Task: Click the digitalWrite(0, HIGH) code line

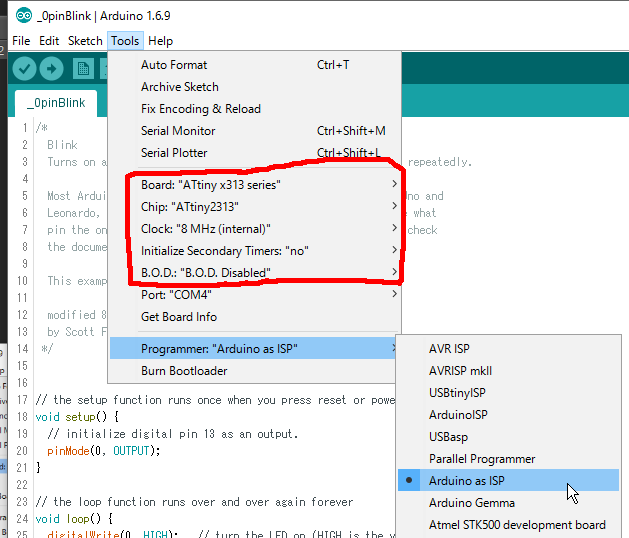Action: (113, 534)
